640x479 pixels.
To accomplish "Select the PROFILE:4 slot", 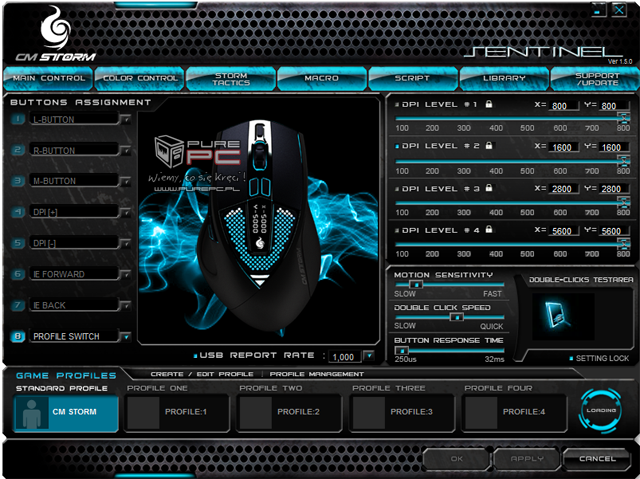I will (x=514, y=413).
